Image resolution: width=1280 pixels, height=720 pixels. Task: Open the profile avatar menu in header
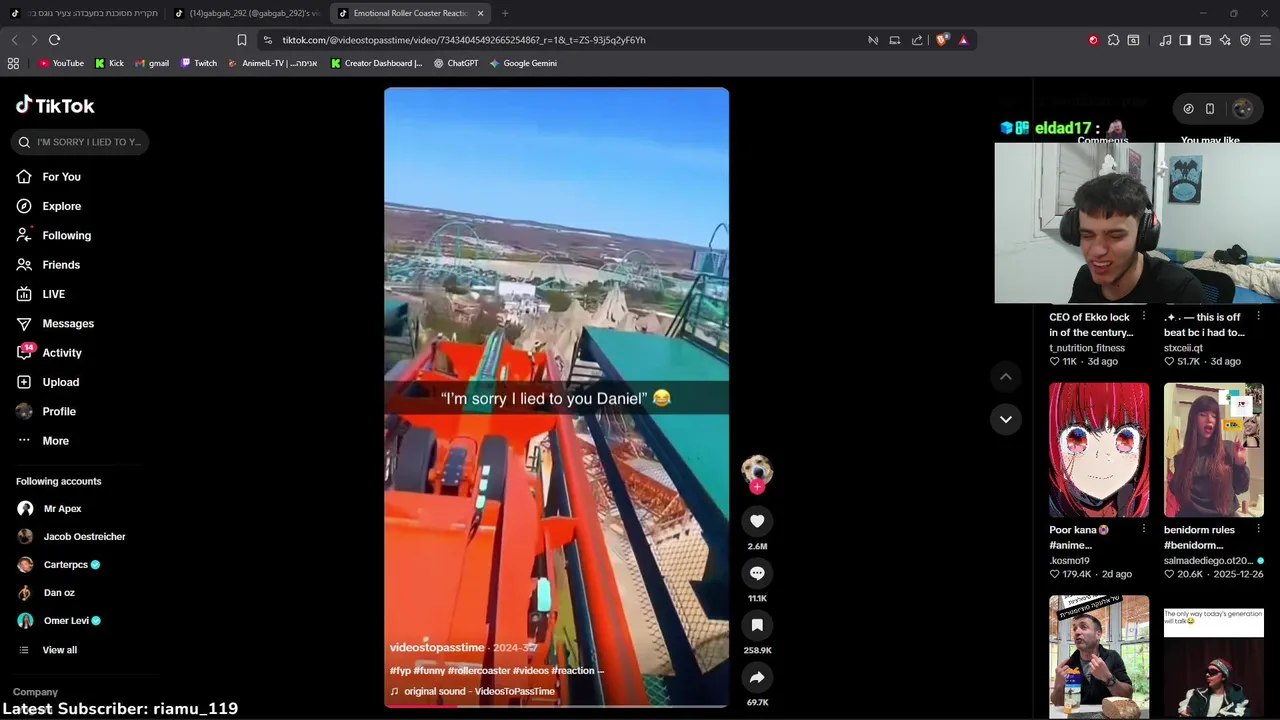pos(1242,108)
